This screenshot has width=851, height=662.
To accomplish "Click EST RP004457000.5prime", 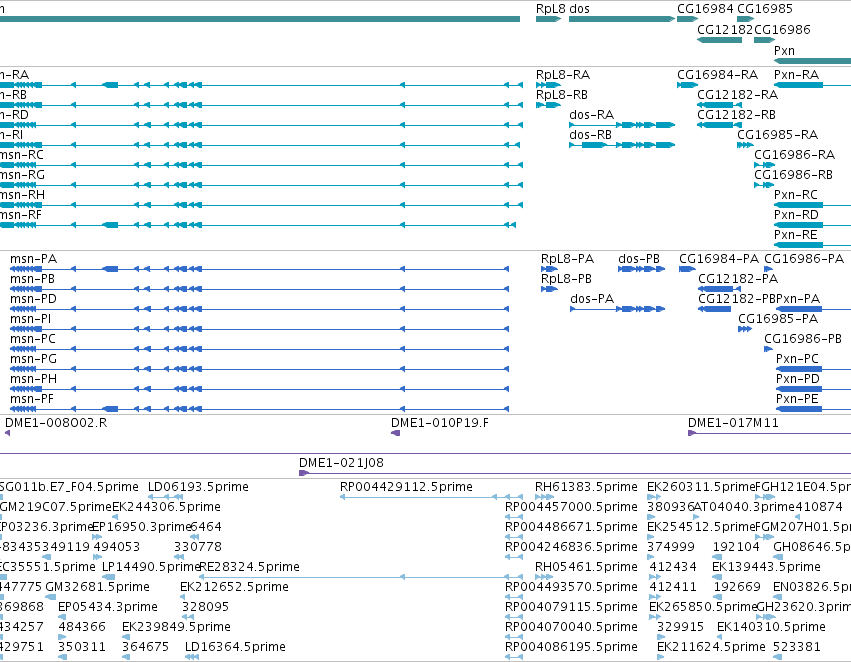I will [x=571, y=507].
